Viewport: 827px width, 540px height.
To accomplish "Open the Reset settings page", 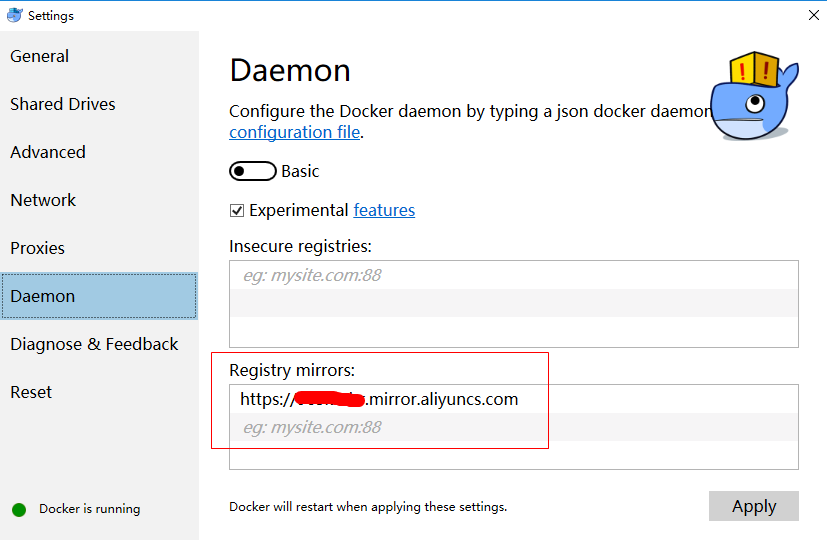I will 31,392.
